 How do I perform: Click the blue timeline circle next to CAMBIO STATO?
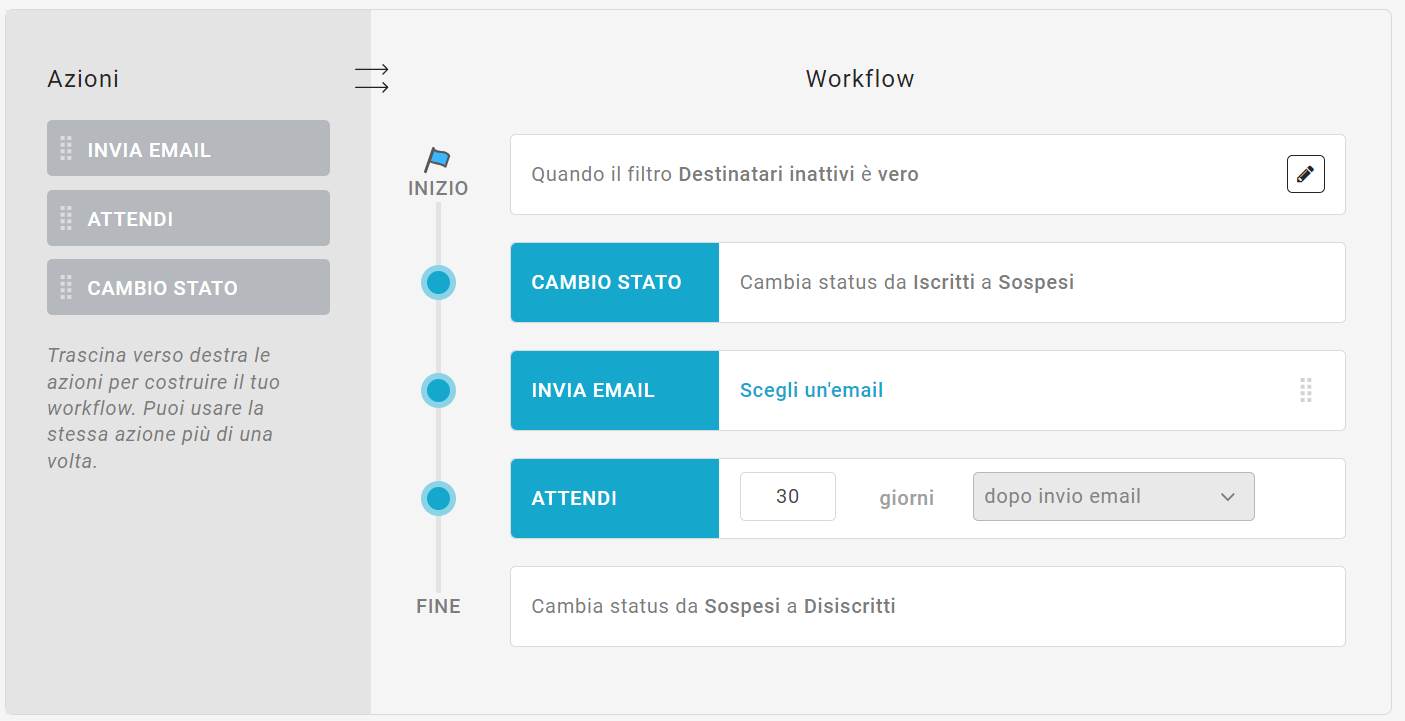[438, 282]
